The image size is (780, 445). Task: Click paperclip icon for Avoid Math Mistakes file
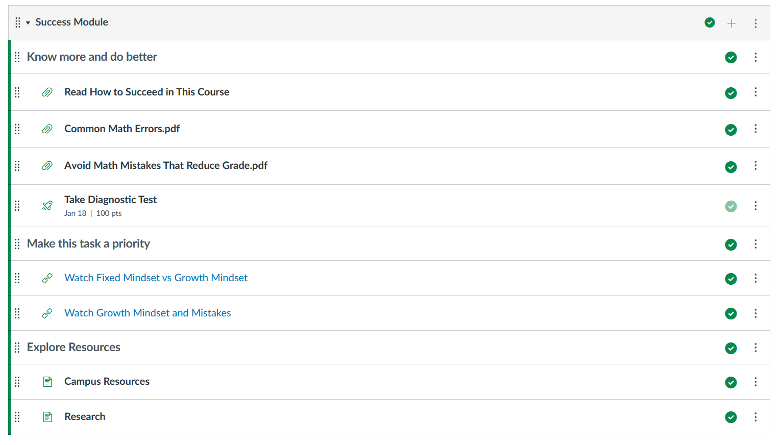click(47, 166)
